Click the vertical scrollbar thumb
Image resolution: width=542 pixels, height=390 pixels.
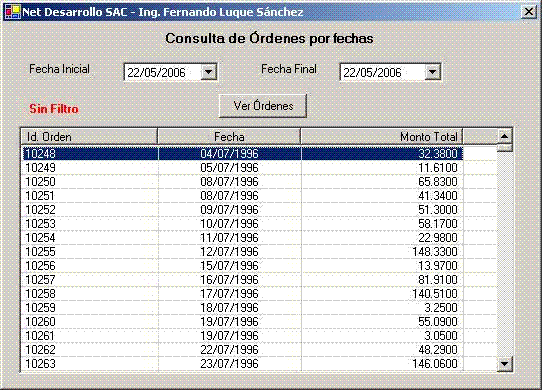(x=504, y=148)
